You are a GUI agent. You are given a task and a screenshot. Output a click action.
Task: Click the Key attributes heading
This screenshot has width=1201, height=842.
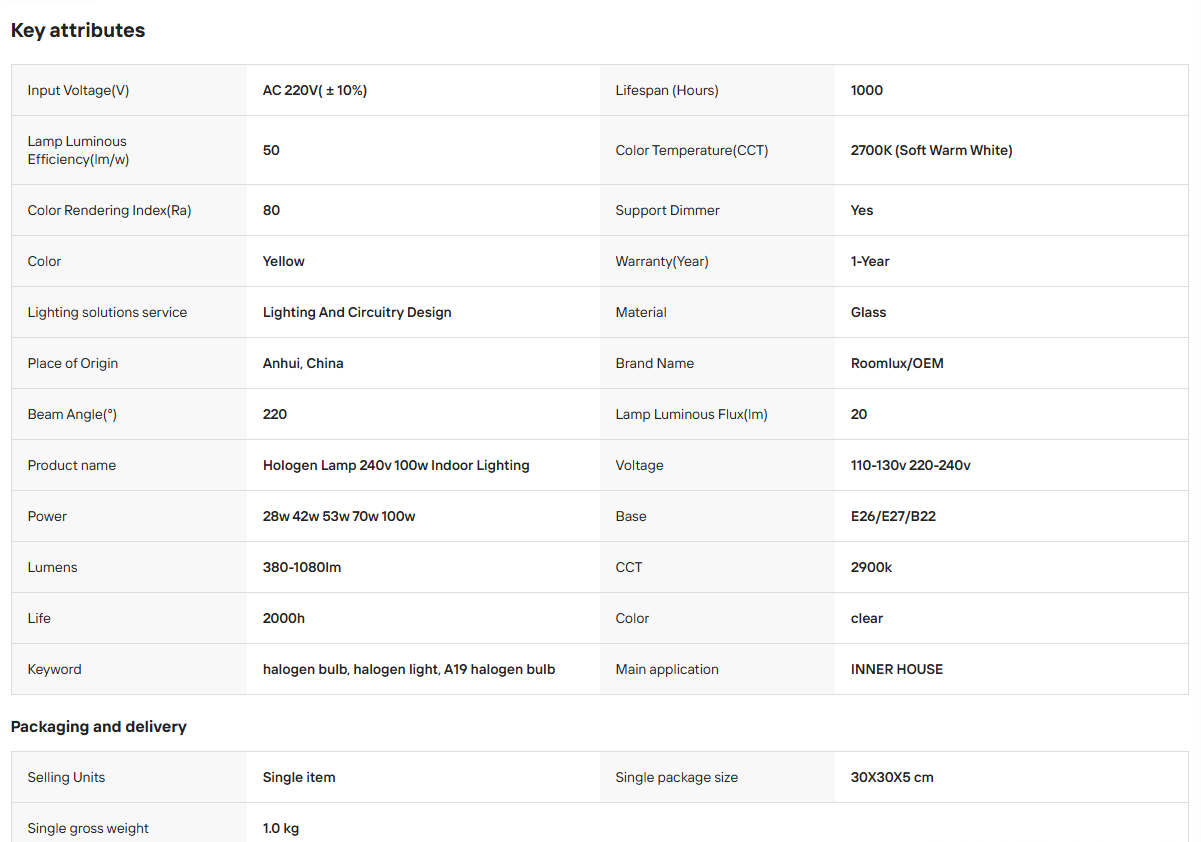click(78, 30)
